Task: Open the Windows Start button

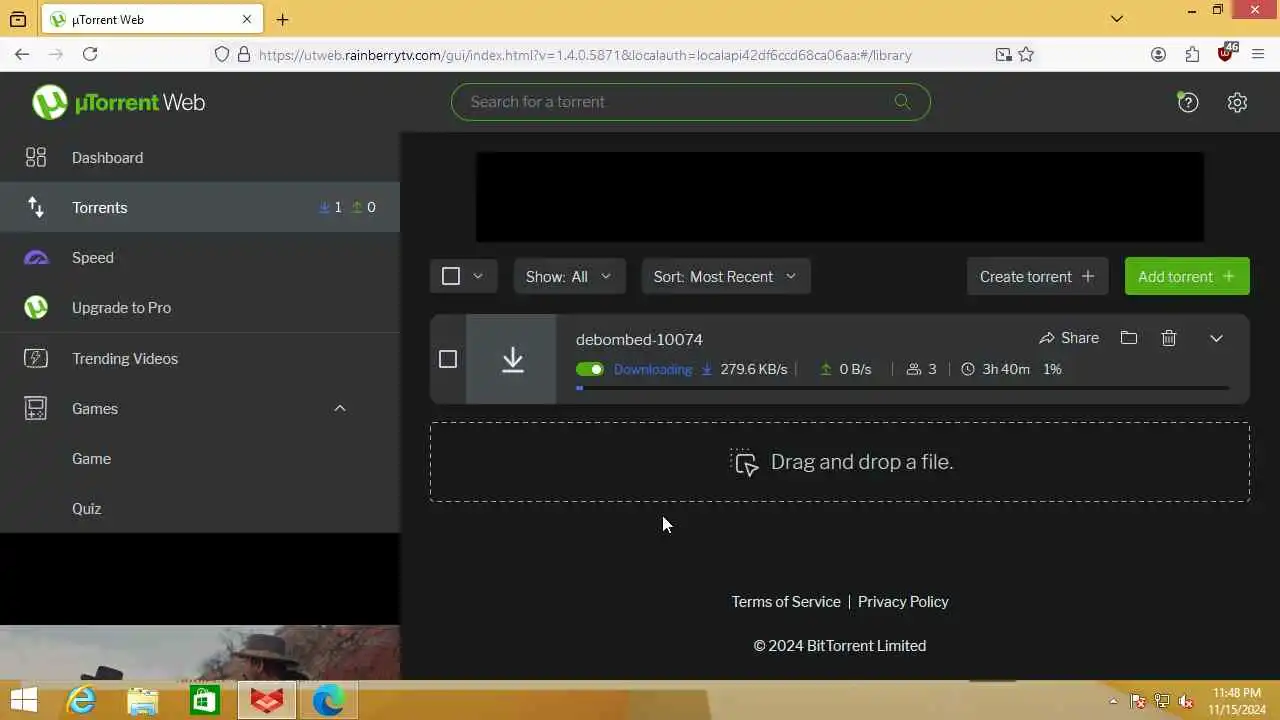Action: (22, 701)
